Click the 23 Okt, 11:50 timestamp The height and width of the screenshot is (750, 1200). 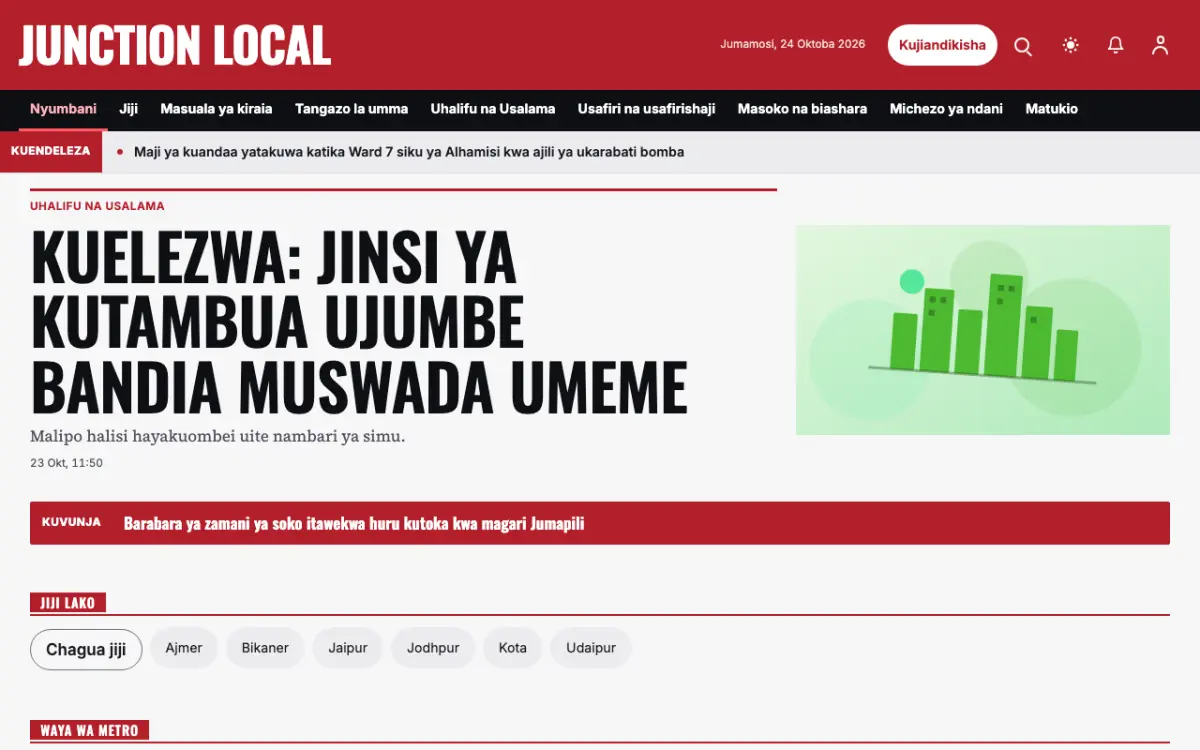pyautogui.click(x=66, y=463)
